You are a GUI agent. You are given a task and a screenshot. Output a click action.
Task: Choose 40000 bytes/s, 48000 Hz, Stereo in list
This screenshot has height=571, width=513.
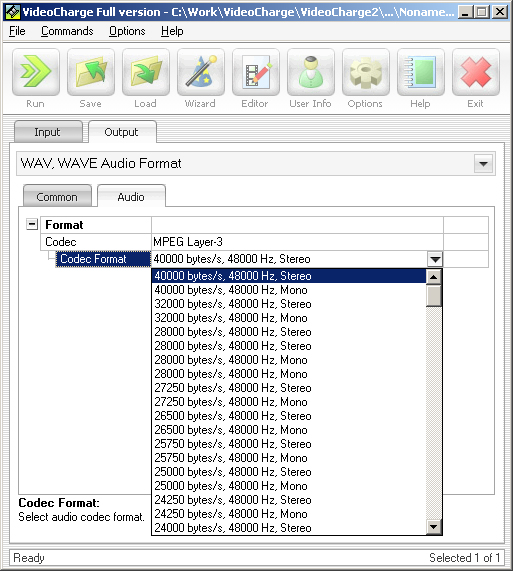289,276
